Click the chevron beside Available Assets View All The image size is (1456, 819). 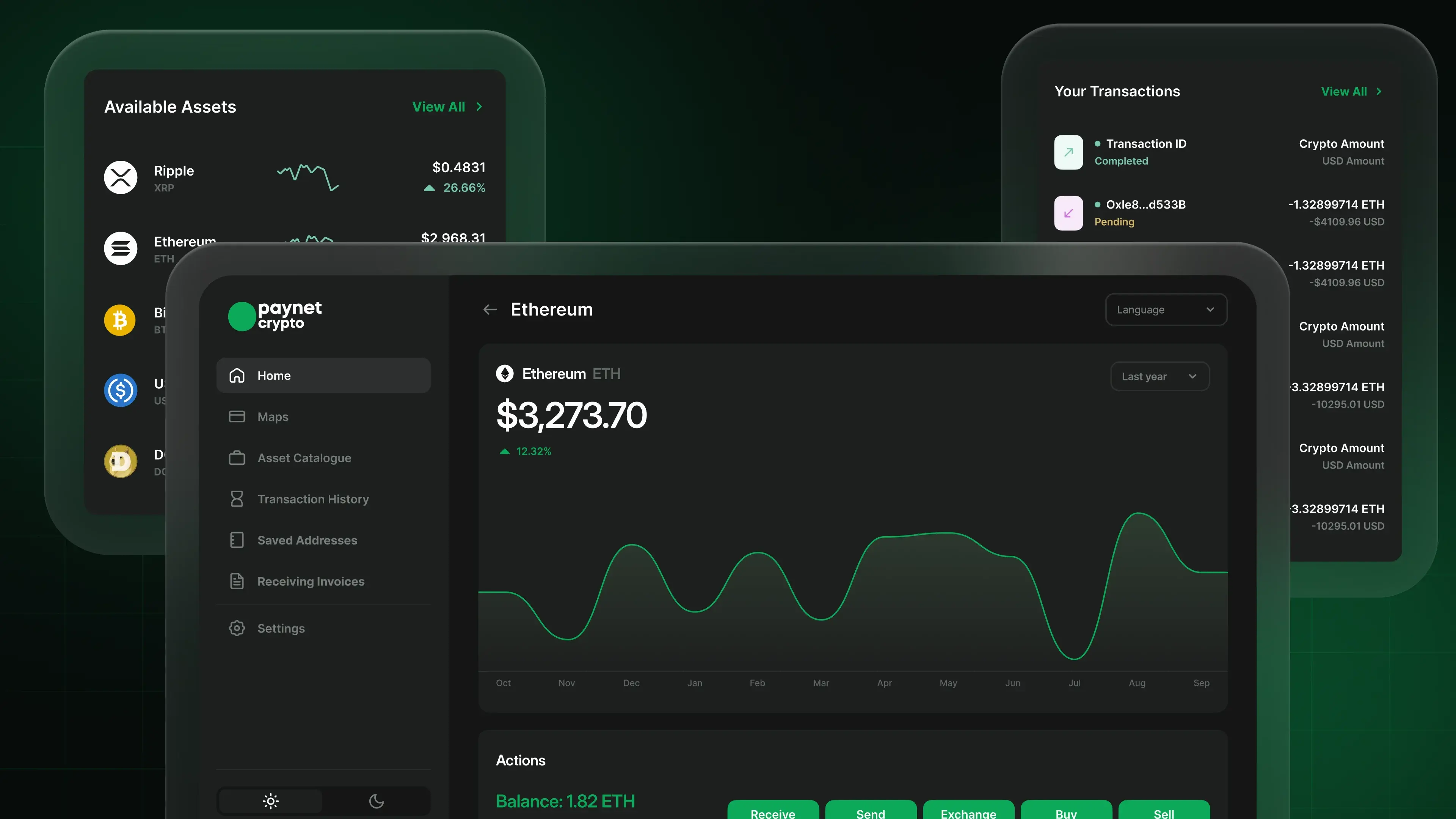(479, 107)
